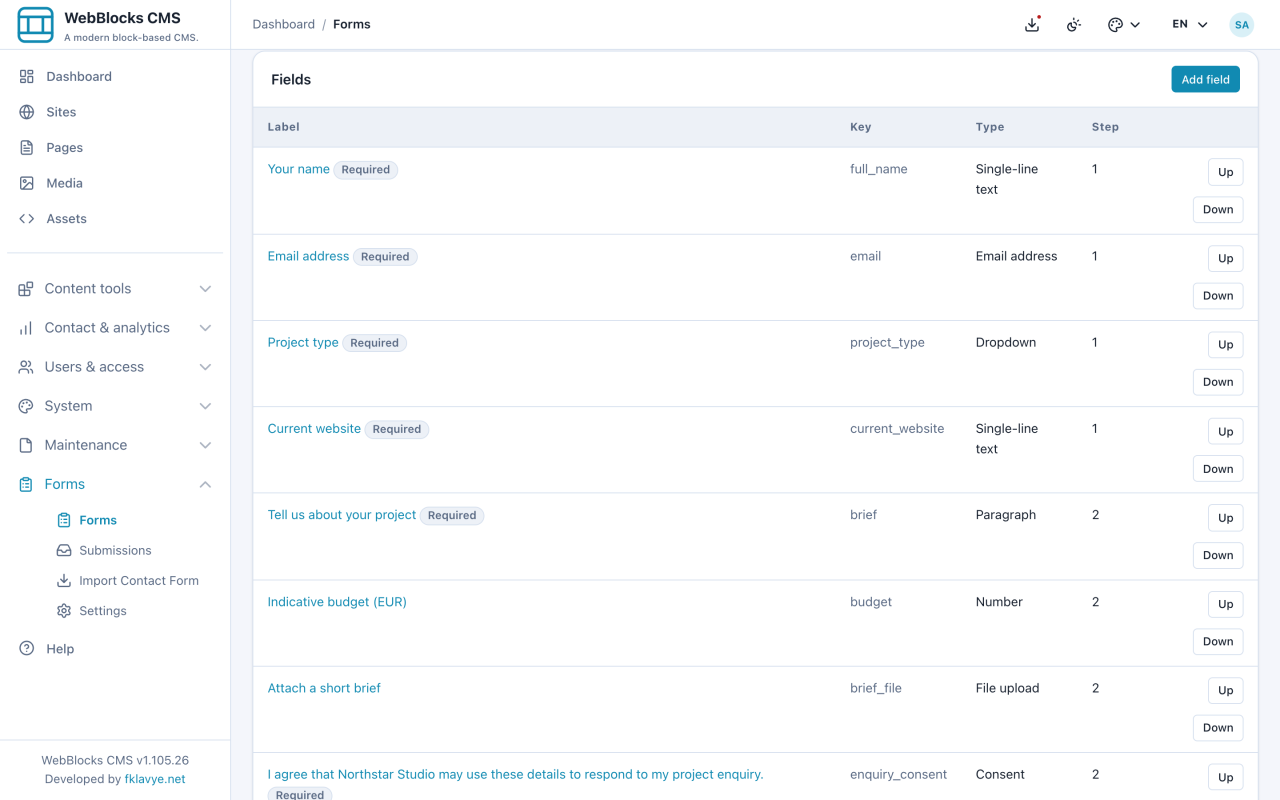Viewport: 1280px width, 800px height.
Task: Click the Submissions inbox icon
Action: [64, 550]
